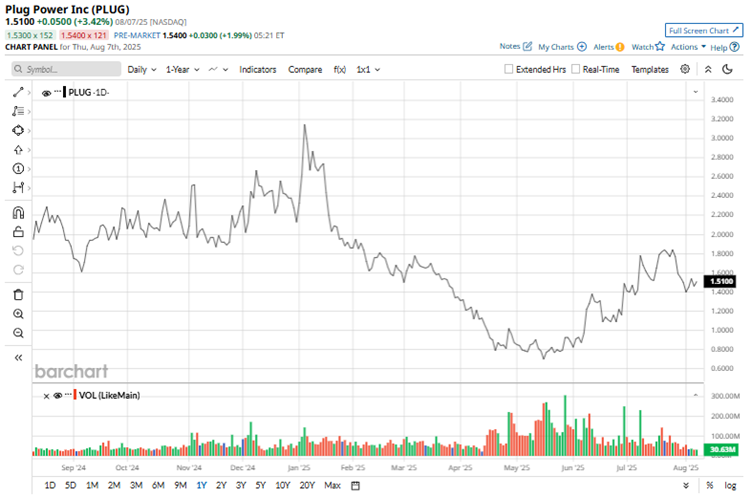Open the 1-Year period dropdown

pyautogui.click(x=183, y=70)
